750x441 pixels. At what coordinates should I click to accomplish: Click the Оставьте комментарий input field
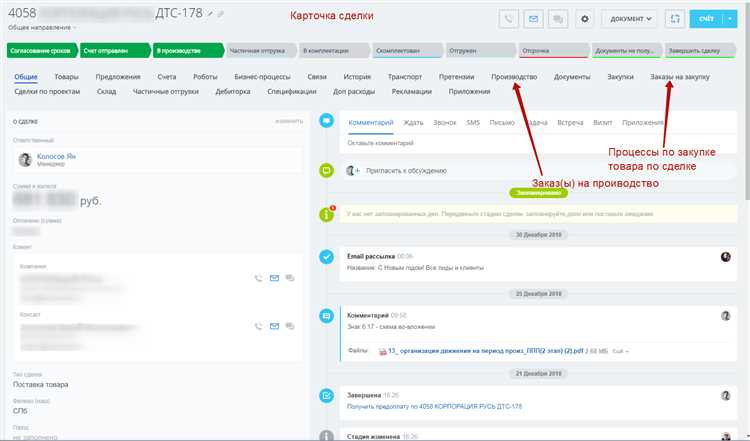pyautogui.click(x=538, y=143)
